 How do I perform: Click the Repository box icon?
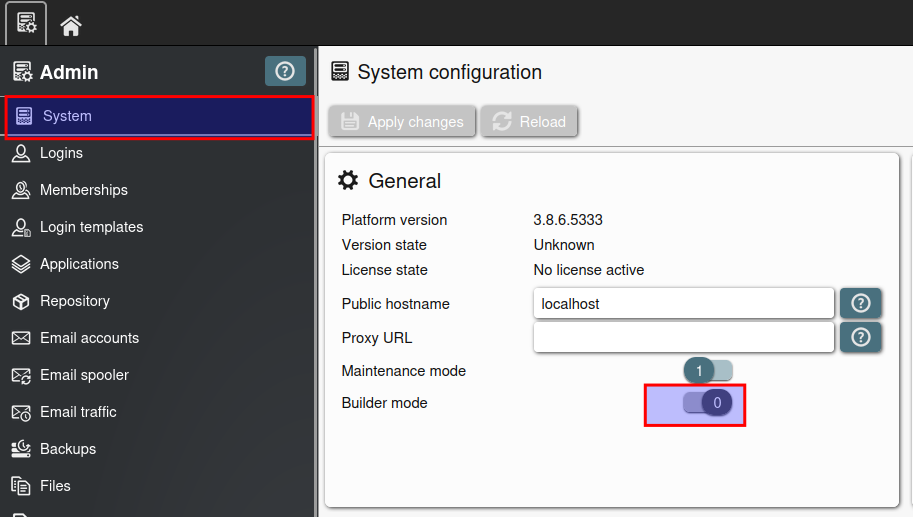[x=21, y=301]
